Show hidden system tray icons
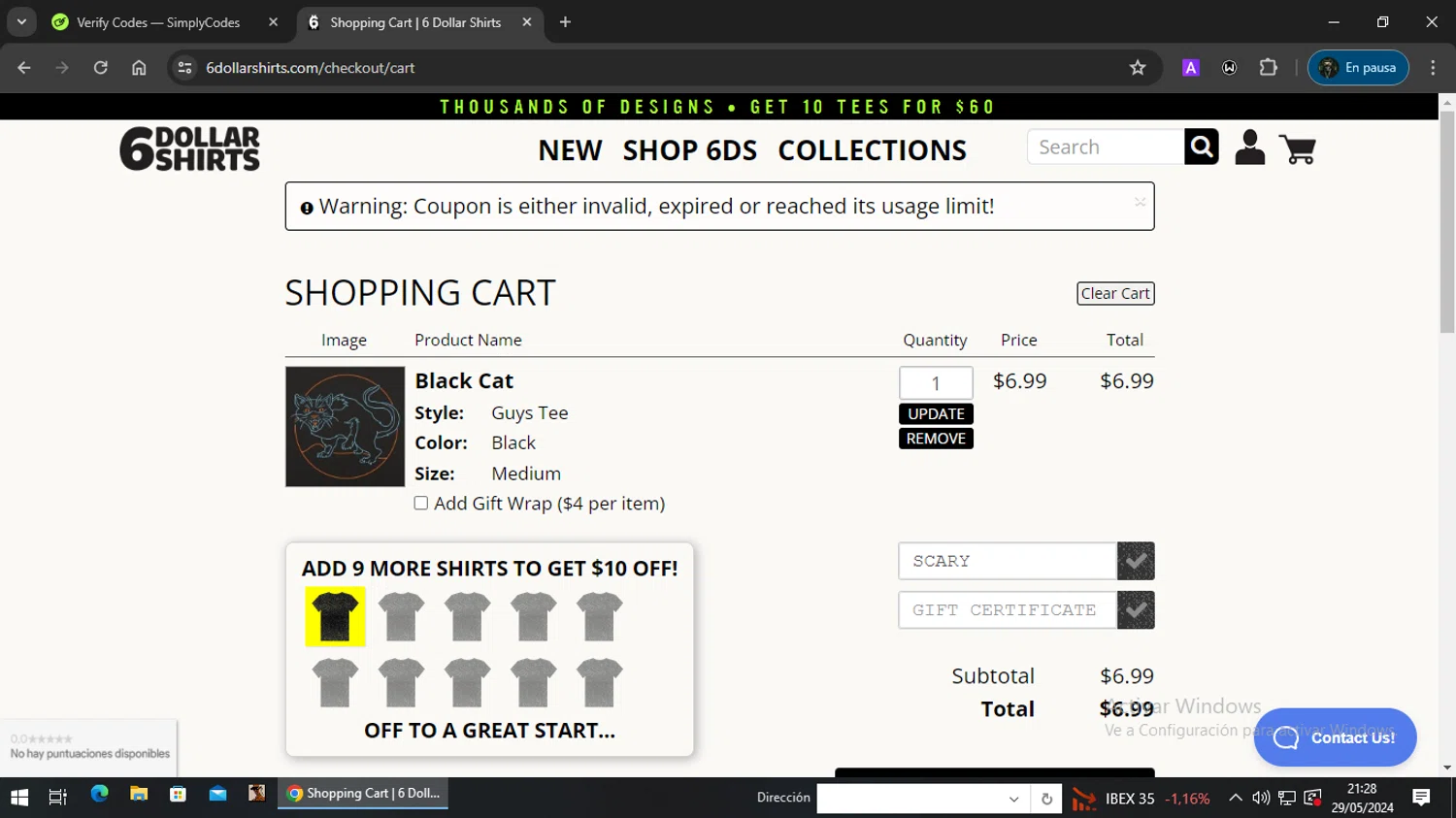This screenshot has height=818, width=1456. (x=1235, y=798)
